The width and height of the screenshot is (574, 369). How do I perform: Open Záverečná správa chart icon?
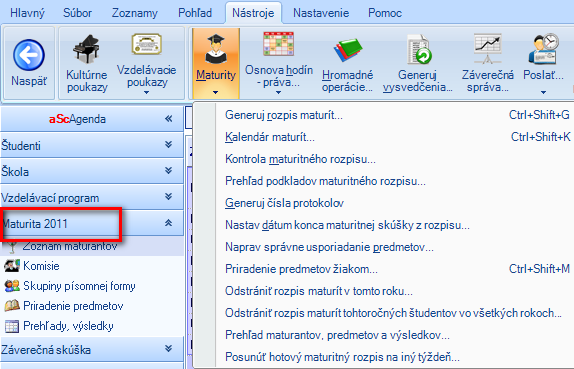(x=487, y=48)
